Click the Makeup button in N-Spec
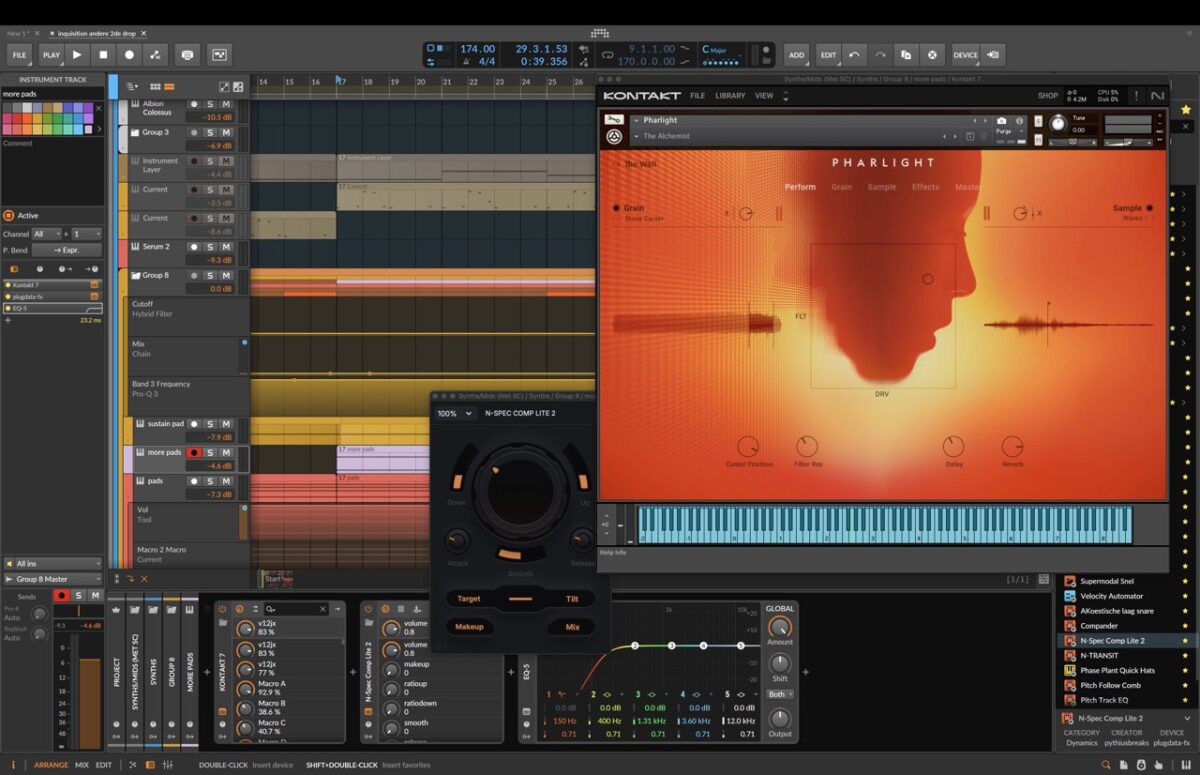Image resolution: width=1200 pixels, height=775 pixels. click(x=469, y=627)
